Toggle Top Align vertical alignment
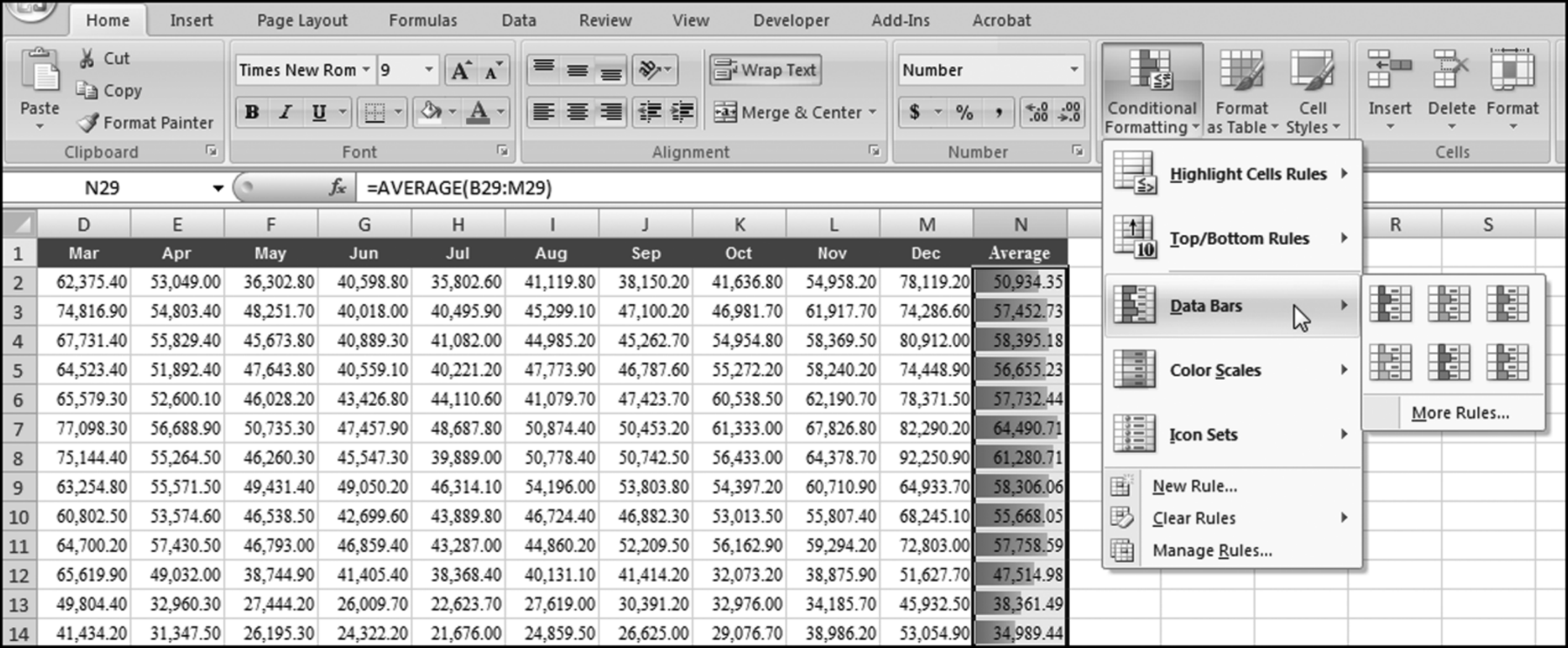 coord(544,70)
